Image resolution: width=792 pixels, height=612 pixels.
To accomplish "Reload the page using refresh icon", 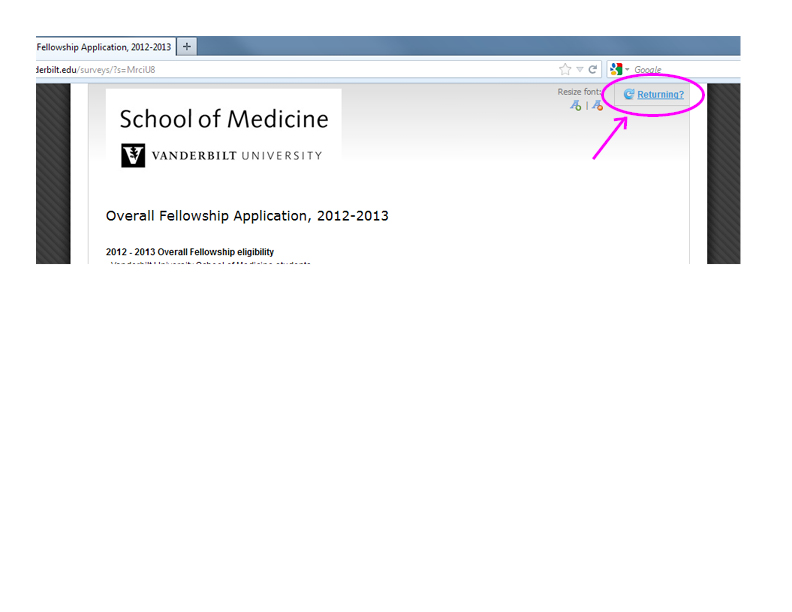I will 593,69.
